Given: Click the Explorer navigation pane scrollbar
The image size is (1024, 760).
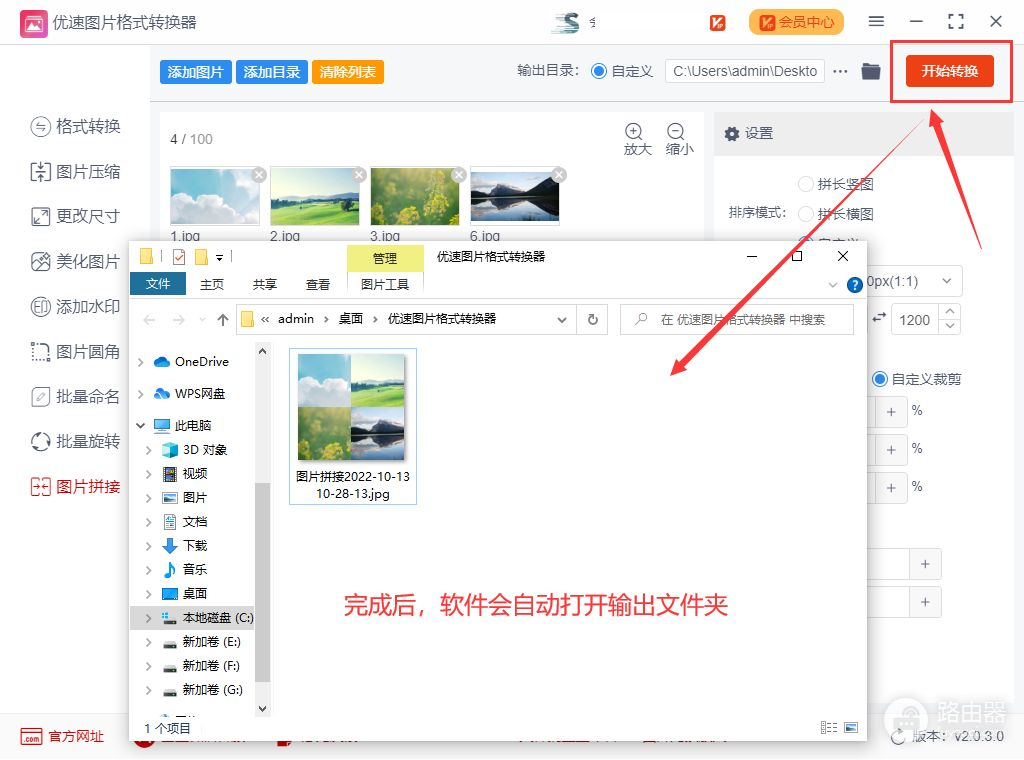Looking at the screenshot, I should click(x=262, y=581).
